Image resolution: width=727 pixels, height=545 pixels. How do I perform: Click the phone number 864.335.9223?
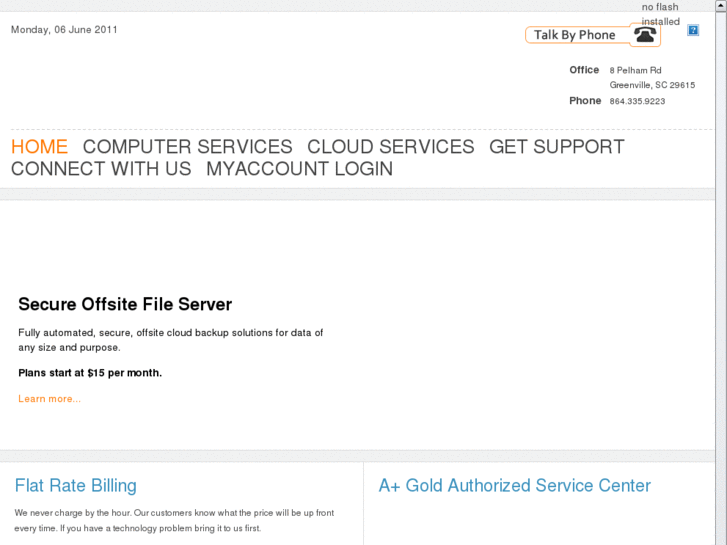point(637,101)
